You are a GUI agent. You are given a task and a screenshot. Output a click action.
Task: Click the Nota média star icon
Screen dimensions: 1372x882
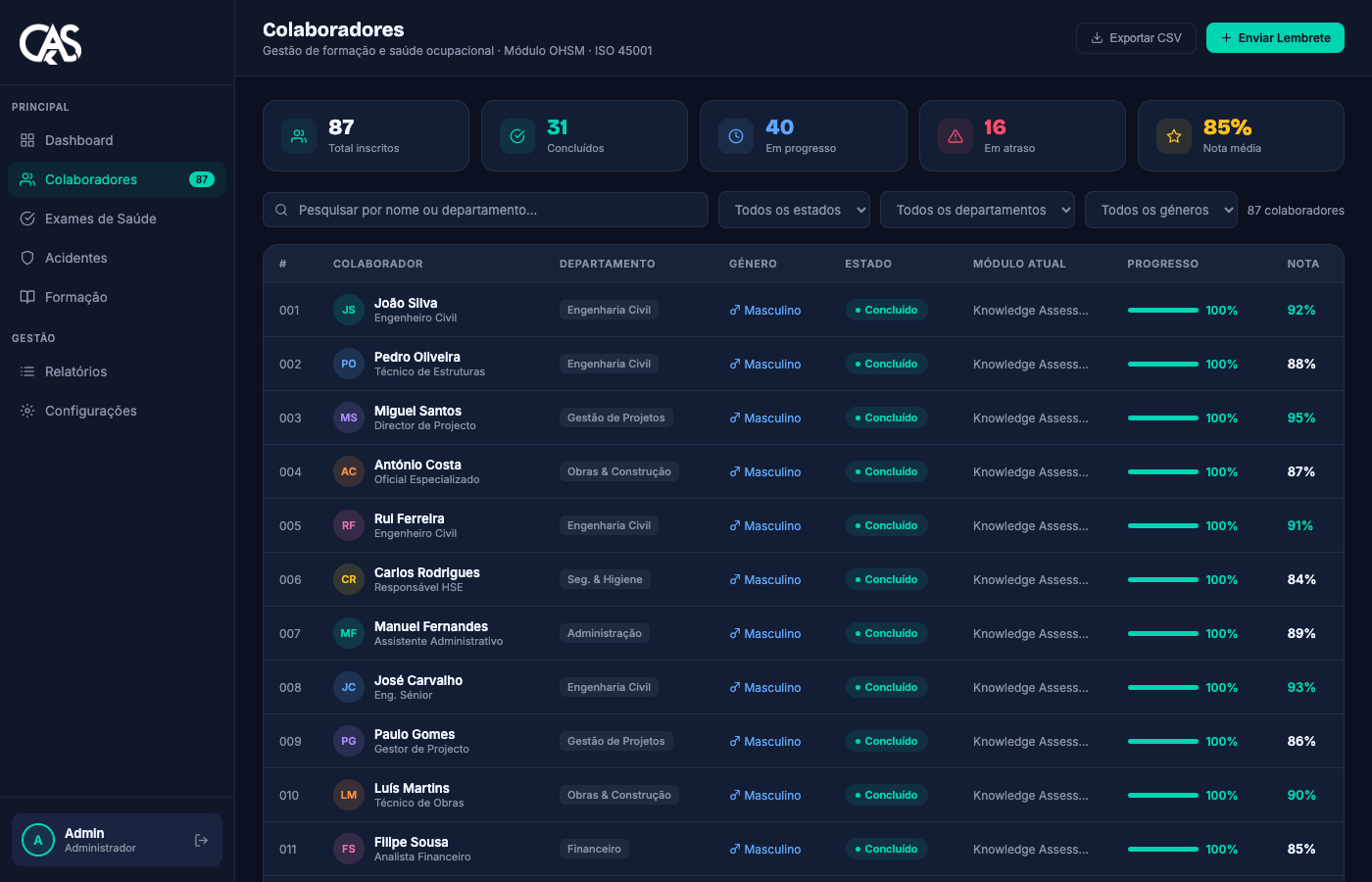pos(1174,136)
